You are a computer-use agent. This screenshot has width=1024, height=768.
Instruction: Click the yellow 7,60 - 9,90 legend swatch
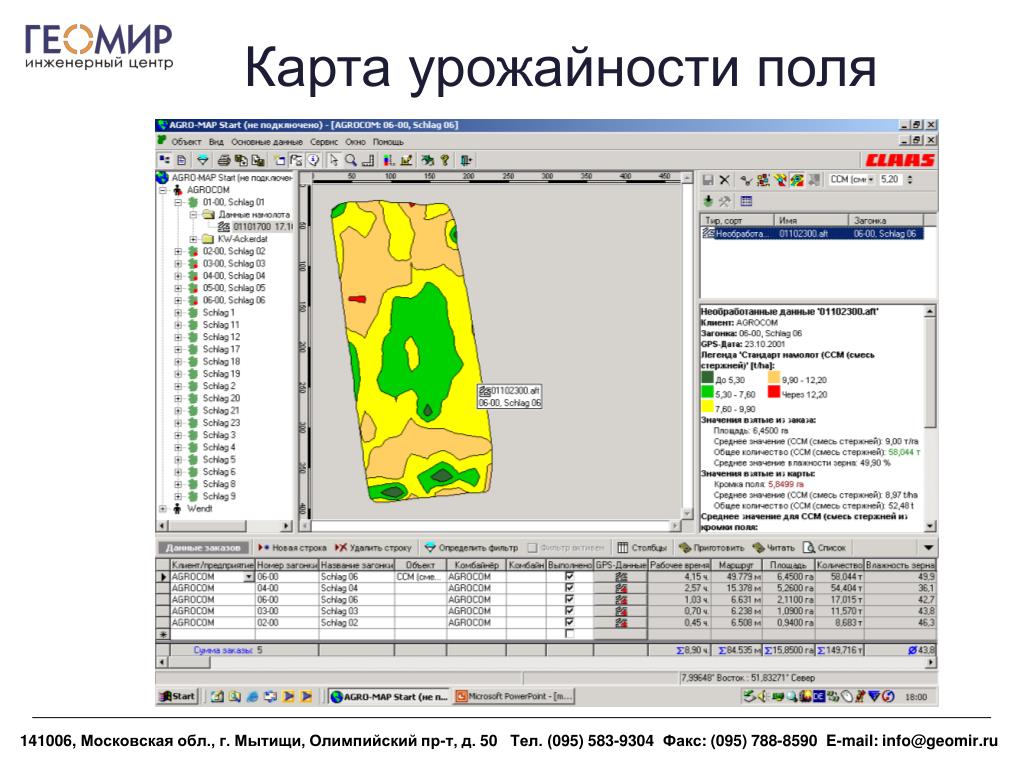pos(707,407)
